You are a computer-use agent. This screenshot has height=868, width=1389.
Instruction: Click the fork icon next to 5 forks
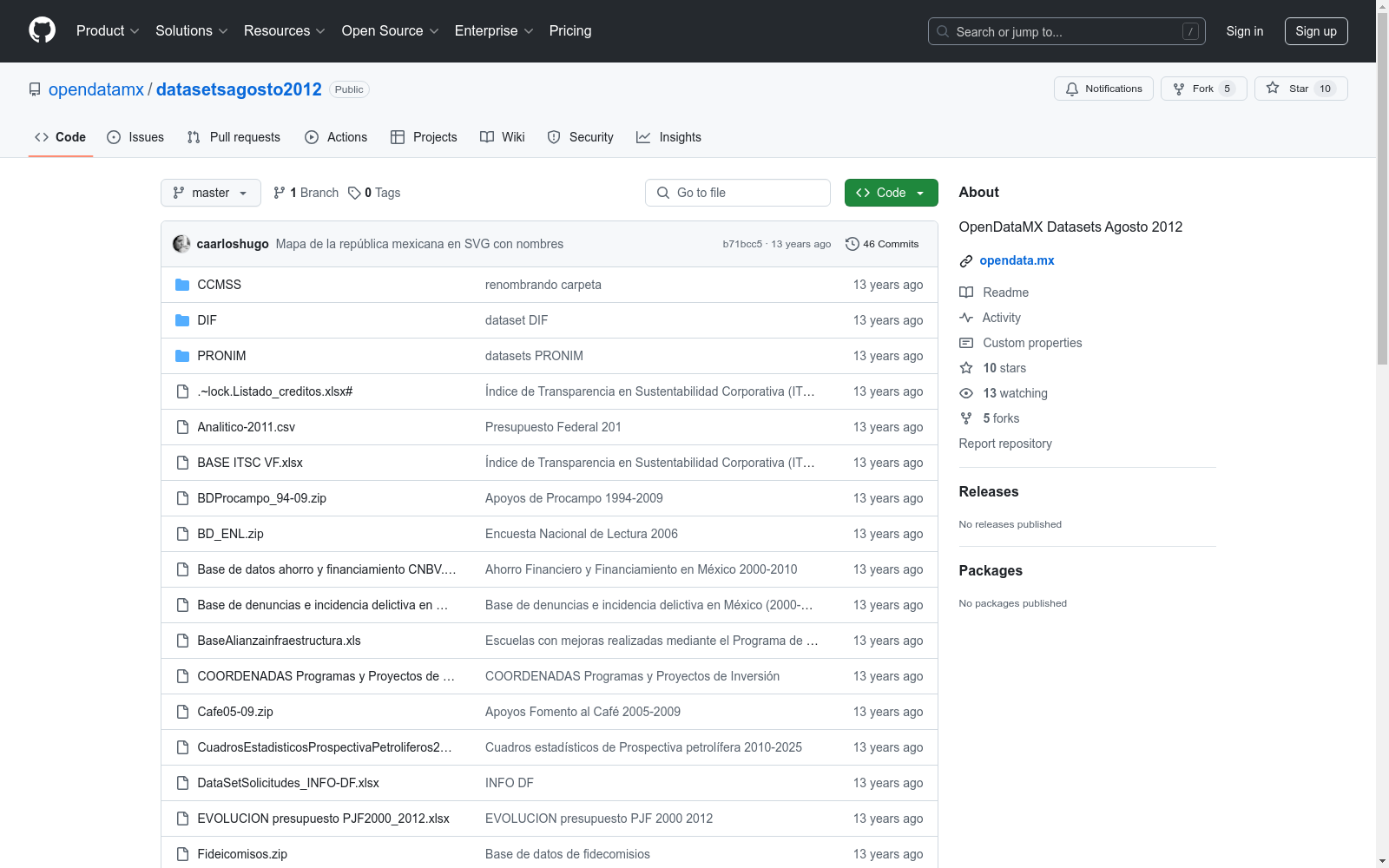(966, 418)
